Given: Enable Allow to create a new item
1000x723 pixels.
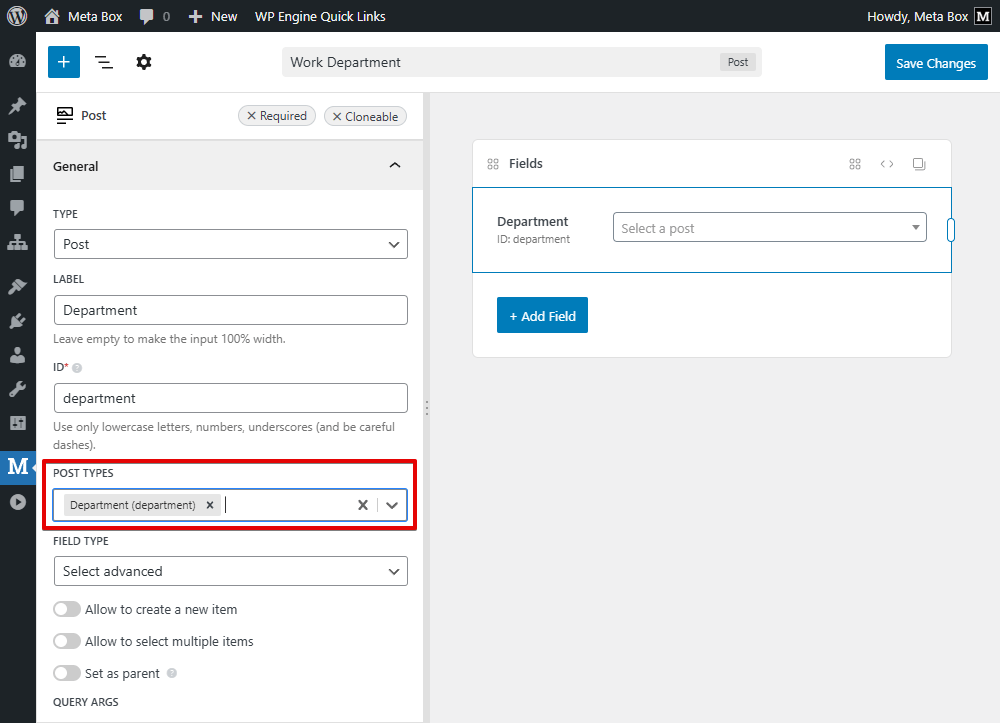Looking at the screenshot, I should (67, 609).
